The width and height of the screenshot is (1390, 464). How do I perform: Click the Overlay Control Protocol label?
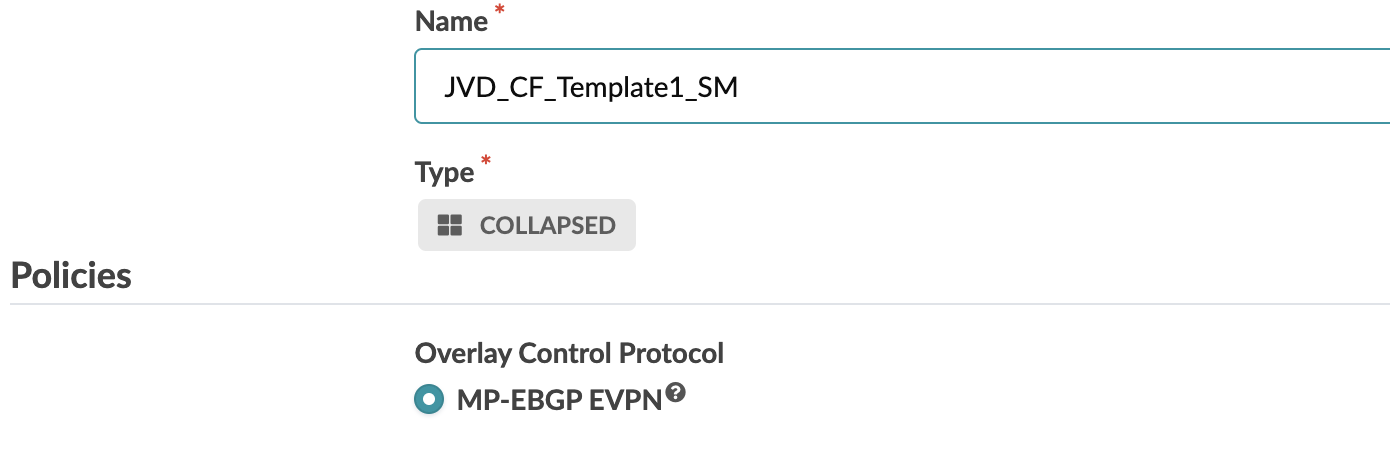569,353
